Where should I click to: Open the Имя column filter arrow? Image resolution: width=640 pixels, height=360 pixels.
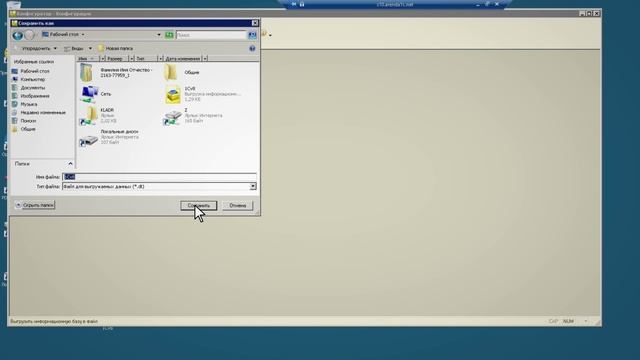pos(102,59)
